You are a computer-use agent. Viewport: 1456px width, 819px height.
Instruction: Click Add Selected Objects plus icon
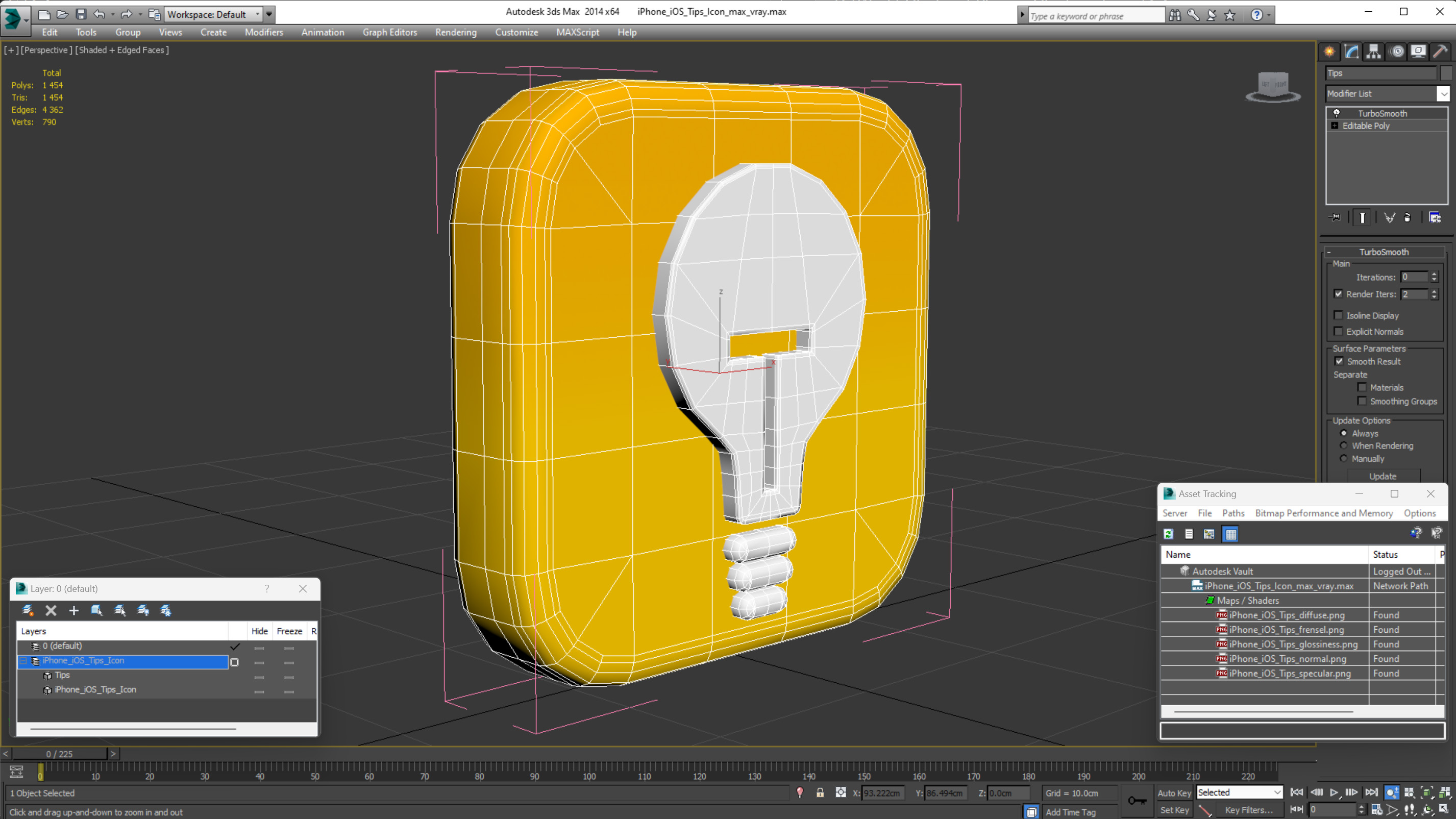point(73,610)
